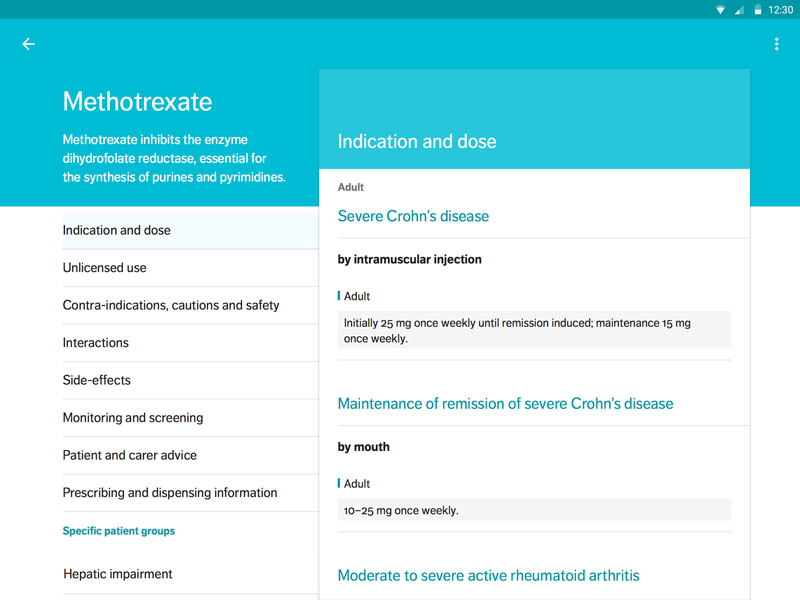Go back using the arrow icon
The image size is (800, 600).
click(29, 44)
